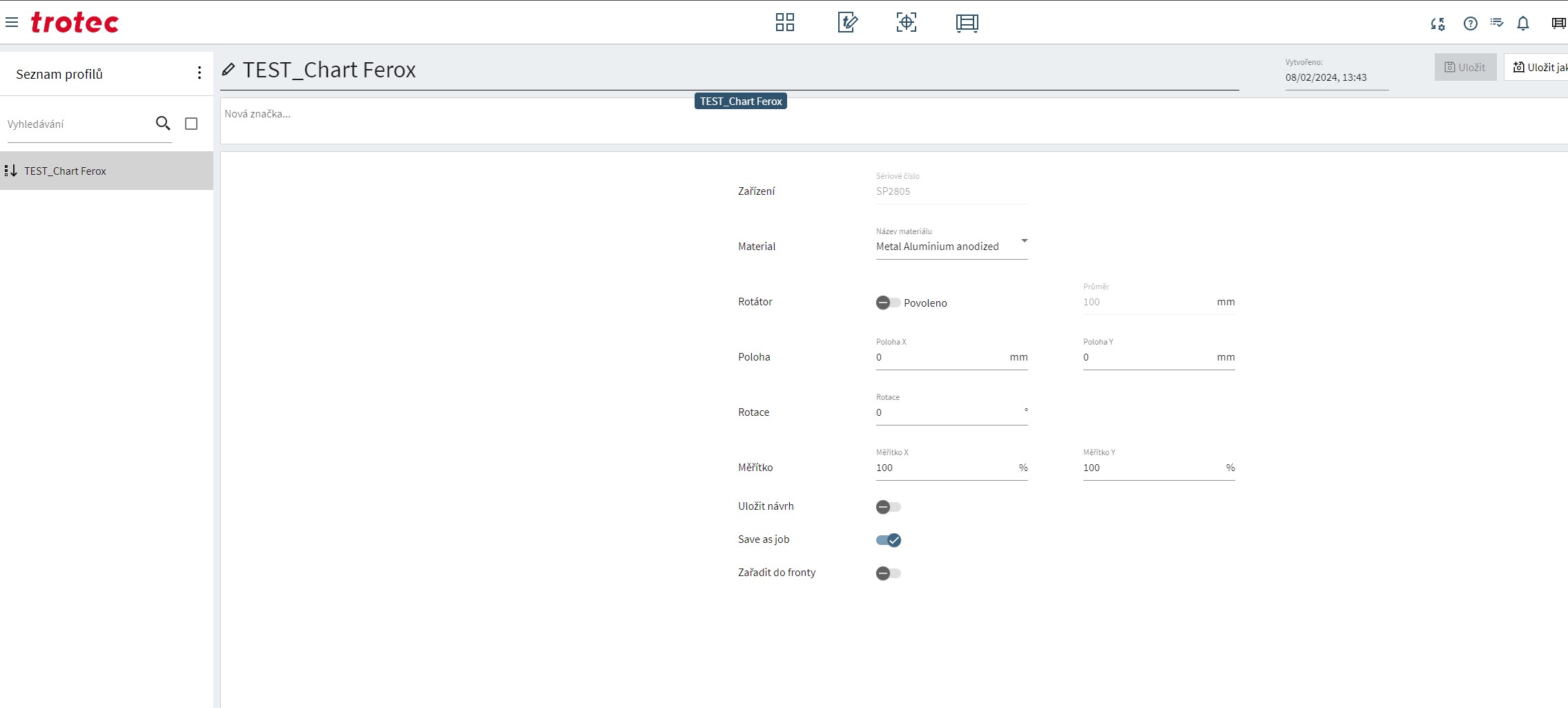Click the sync settings icon
Screen dimensions: 1568x708
coord(1438,24)
